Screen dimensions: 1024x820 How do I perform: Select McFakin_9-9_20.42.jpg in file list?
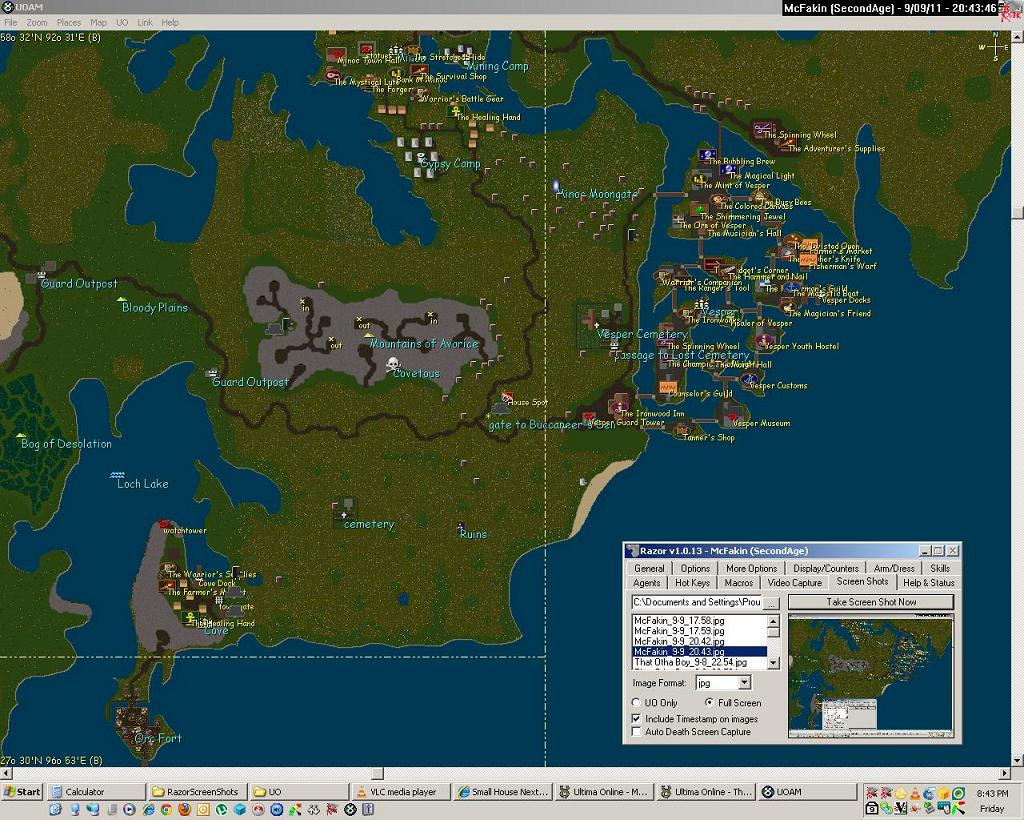pyautogui.click(x=679, y=641)
